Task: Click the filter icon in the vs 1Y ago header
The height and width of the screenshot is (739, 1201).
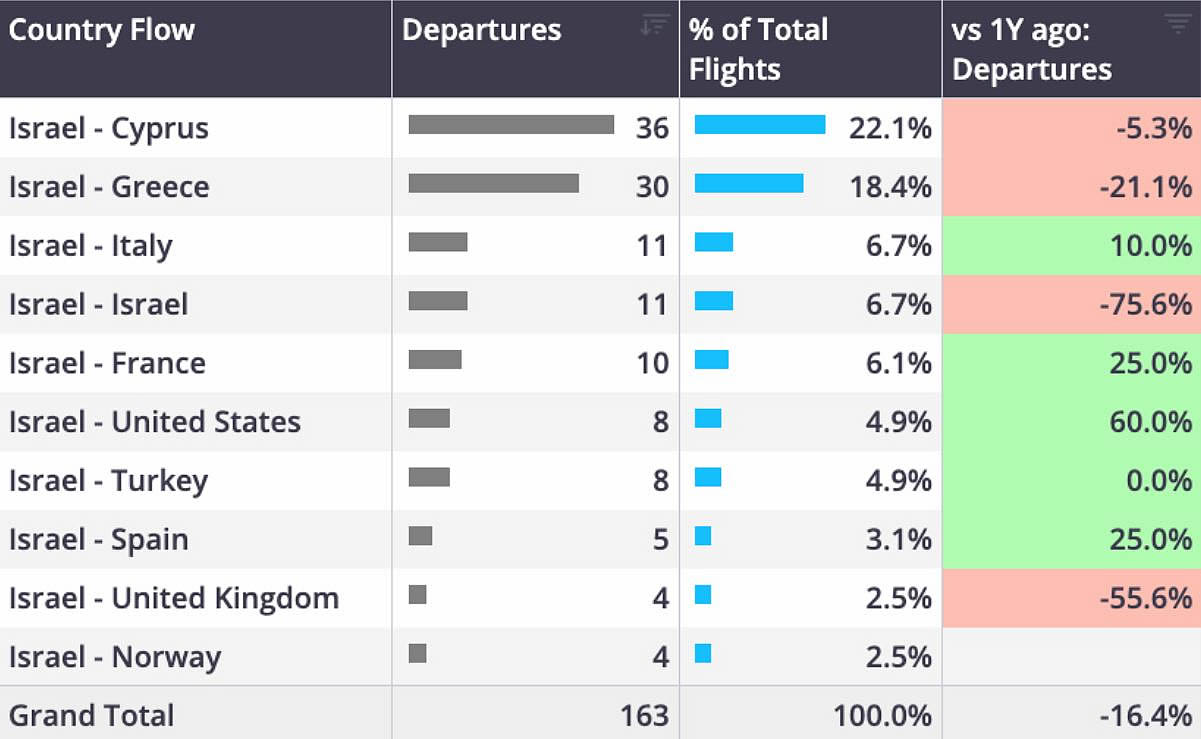Action: coord(1177,25)
